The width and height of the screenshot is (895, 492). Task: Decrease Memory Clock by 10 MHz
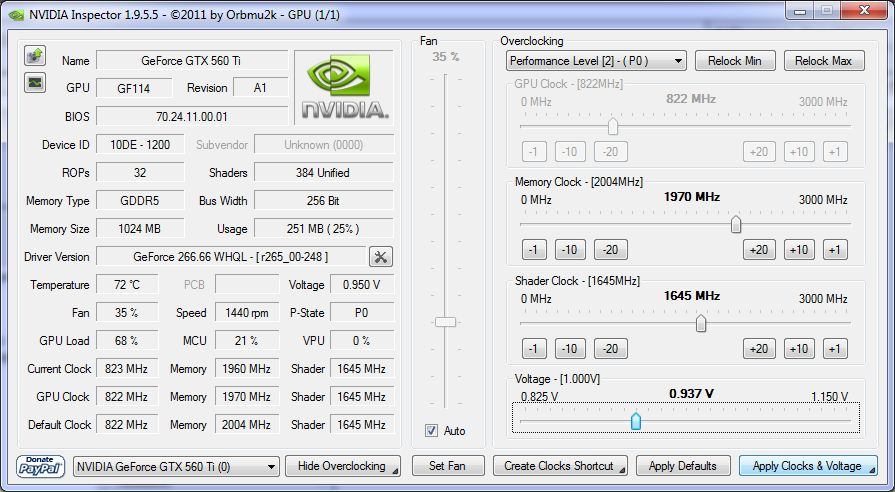click(x=570, y=250)
